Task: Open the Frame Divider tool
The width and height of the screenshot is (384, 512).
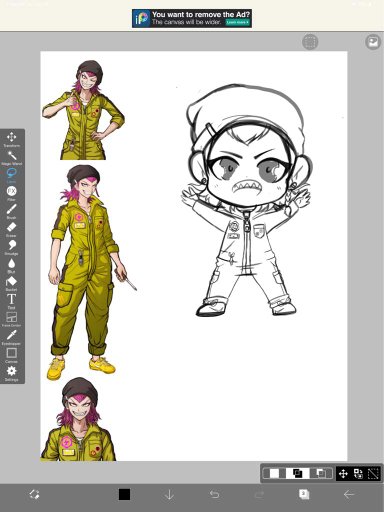Action: 11,319
